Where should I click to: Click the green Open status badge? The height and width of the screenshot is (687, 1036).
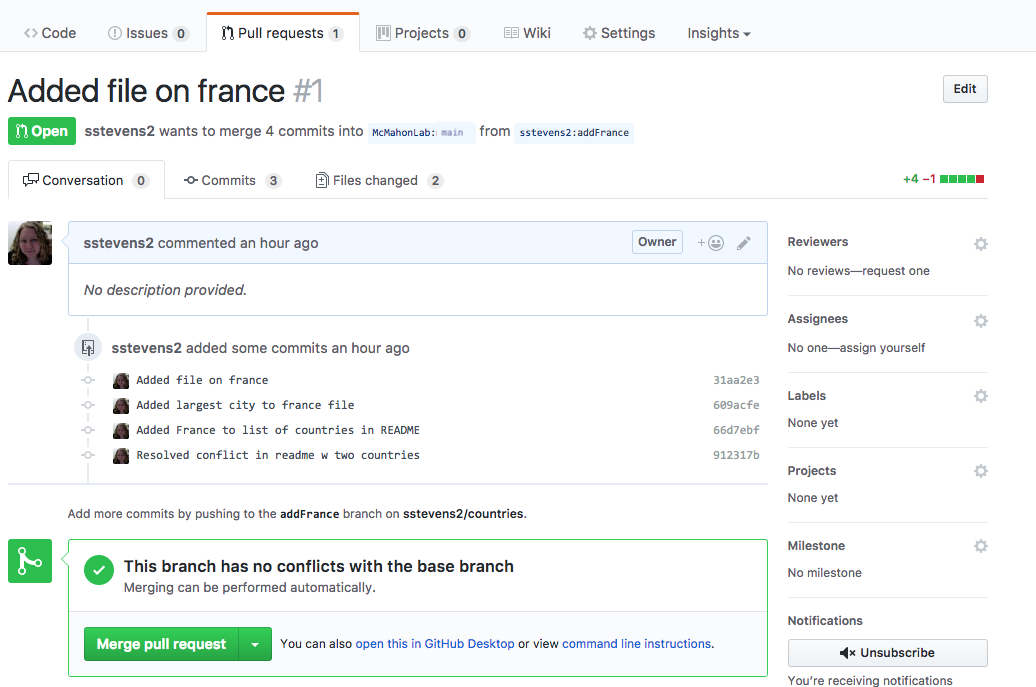click(42, 131)
